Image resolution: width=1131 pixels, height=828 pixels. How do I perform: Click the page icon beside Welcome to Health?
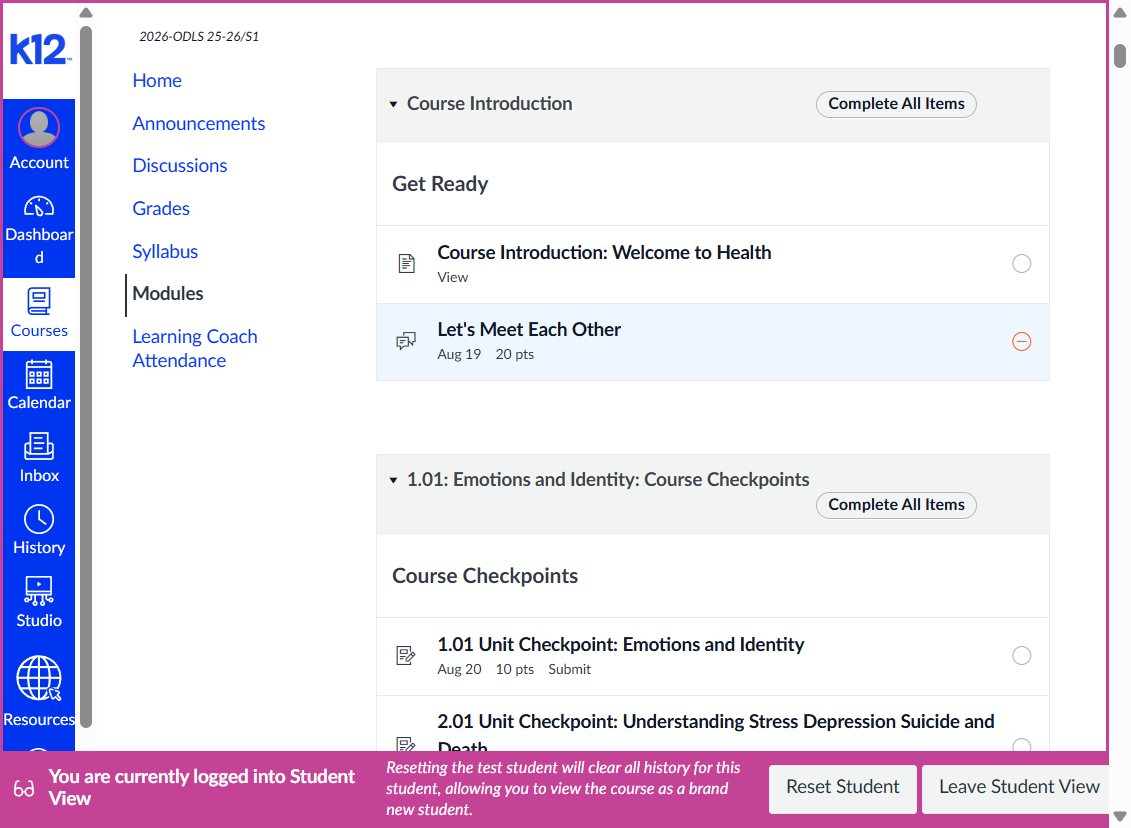click(407, 263)
